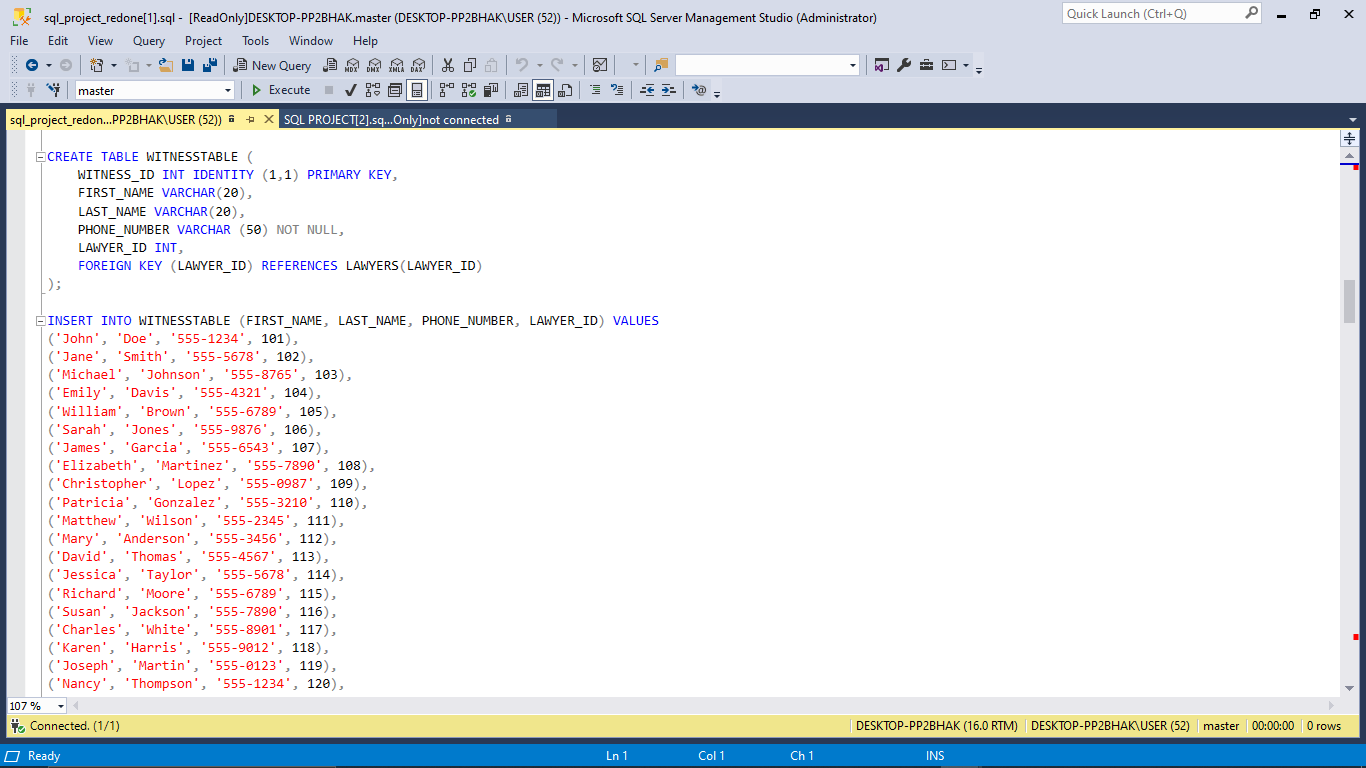Undo the last edit

[x=521, y=65]
